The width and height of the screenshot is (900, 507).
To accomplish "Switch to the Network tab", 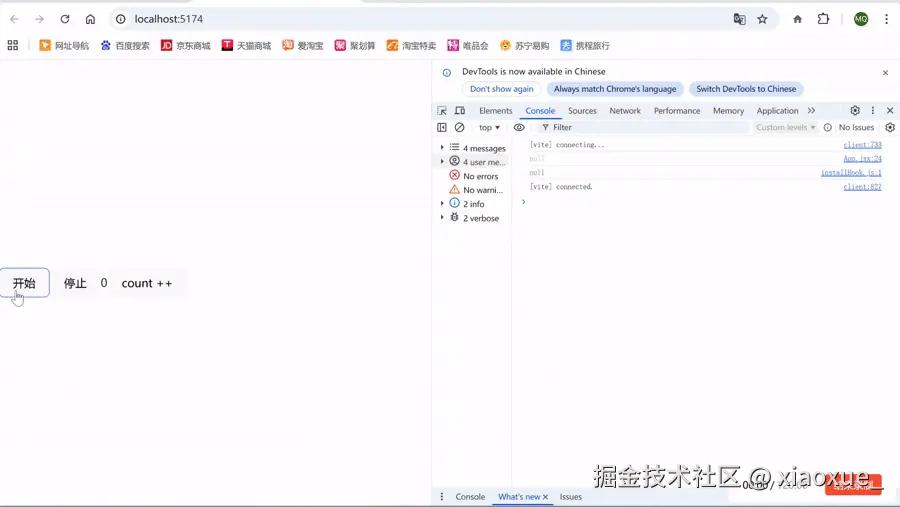I will (x=624, y=111).
